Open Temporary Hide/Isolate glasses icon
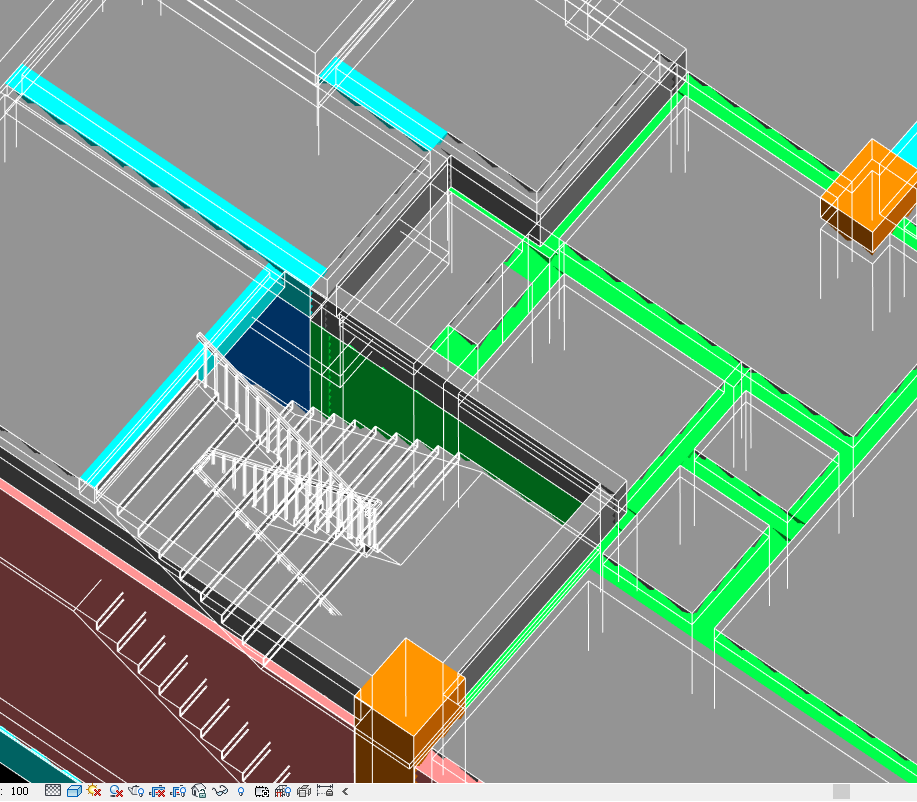Screen dimensions: 917x802 coord(220,791)
